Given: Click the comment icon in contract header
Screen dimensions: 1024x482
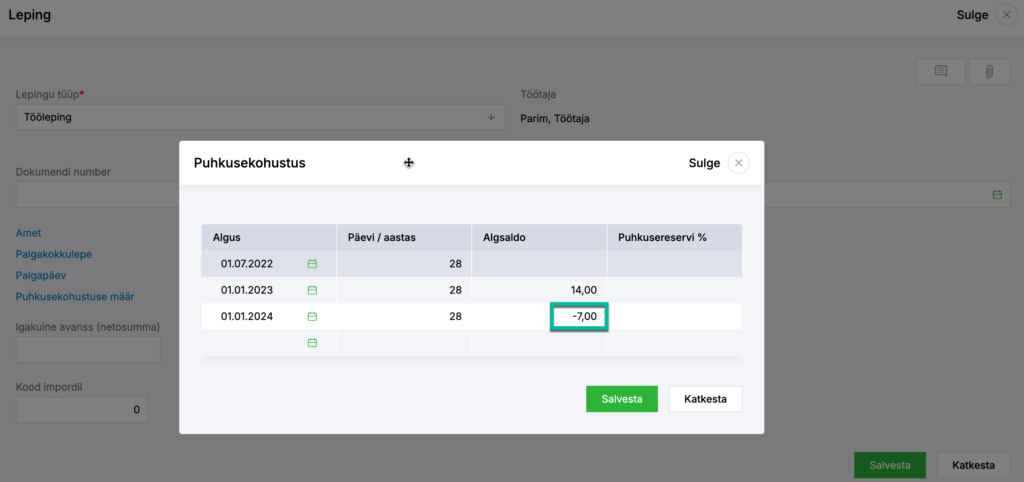Looking at the screenshot, I should click(940, 72).
